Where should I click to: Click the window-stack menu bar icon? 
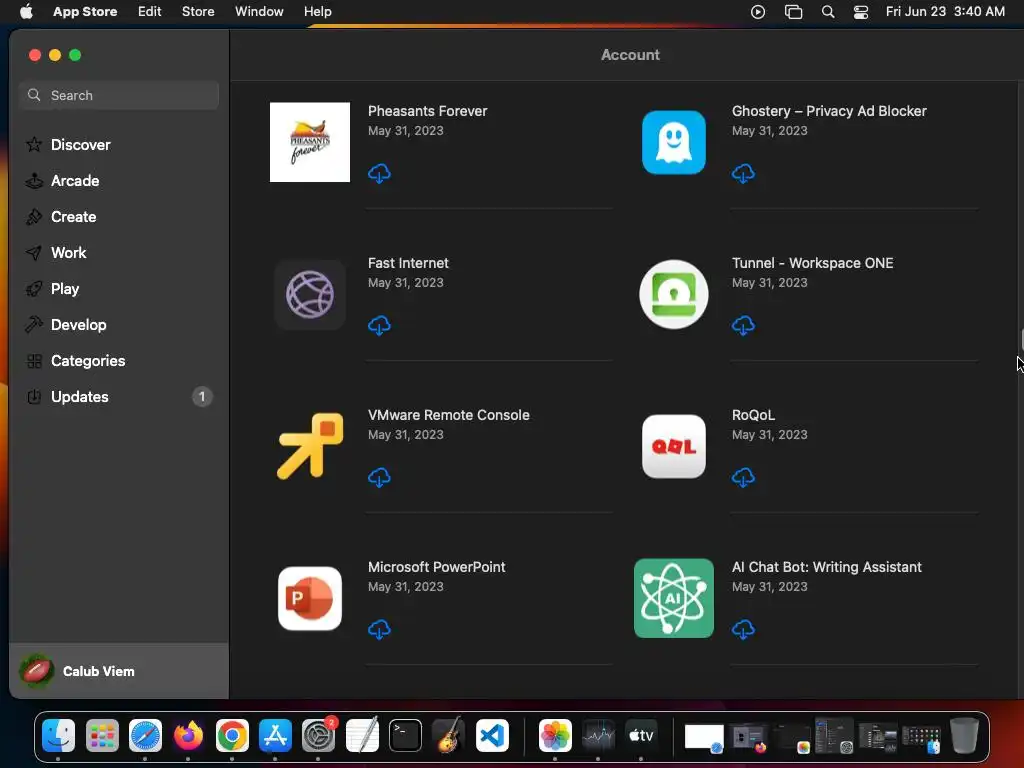tap(793, 12)
